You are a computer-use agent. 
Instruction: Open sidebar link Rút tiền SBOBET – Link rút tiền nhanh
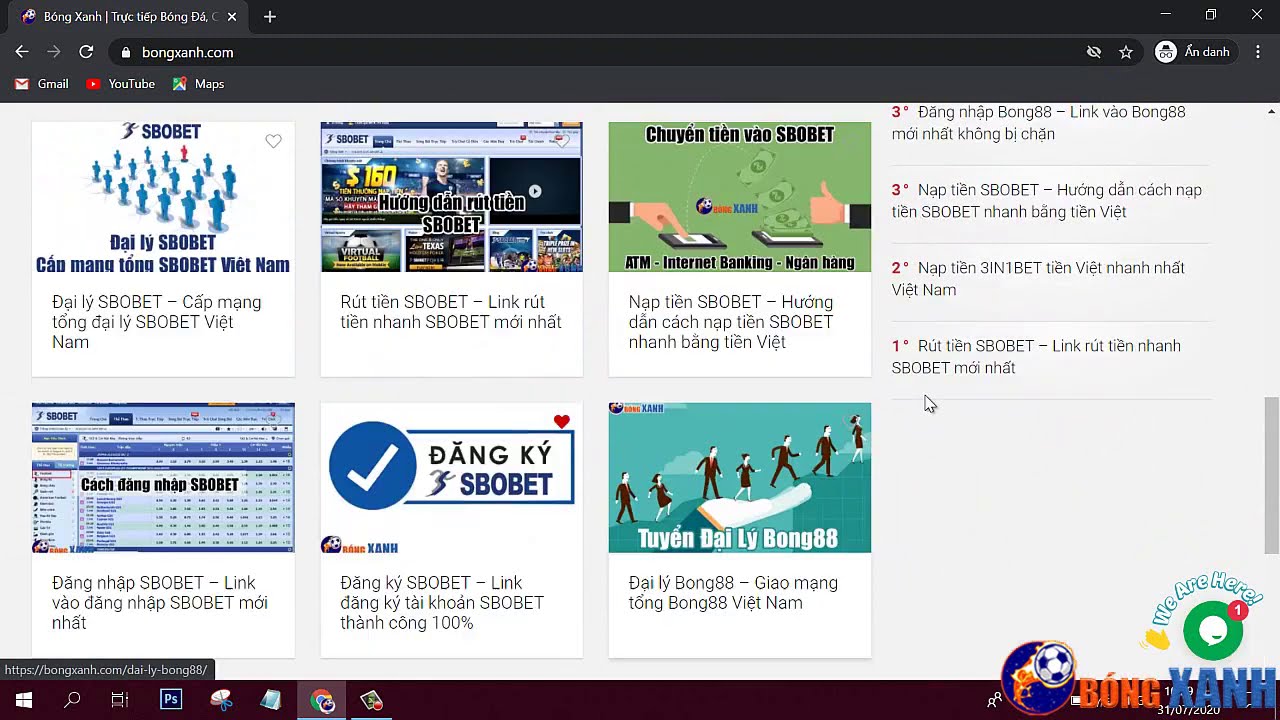tap(1036, 357)
